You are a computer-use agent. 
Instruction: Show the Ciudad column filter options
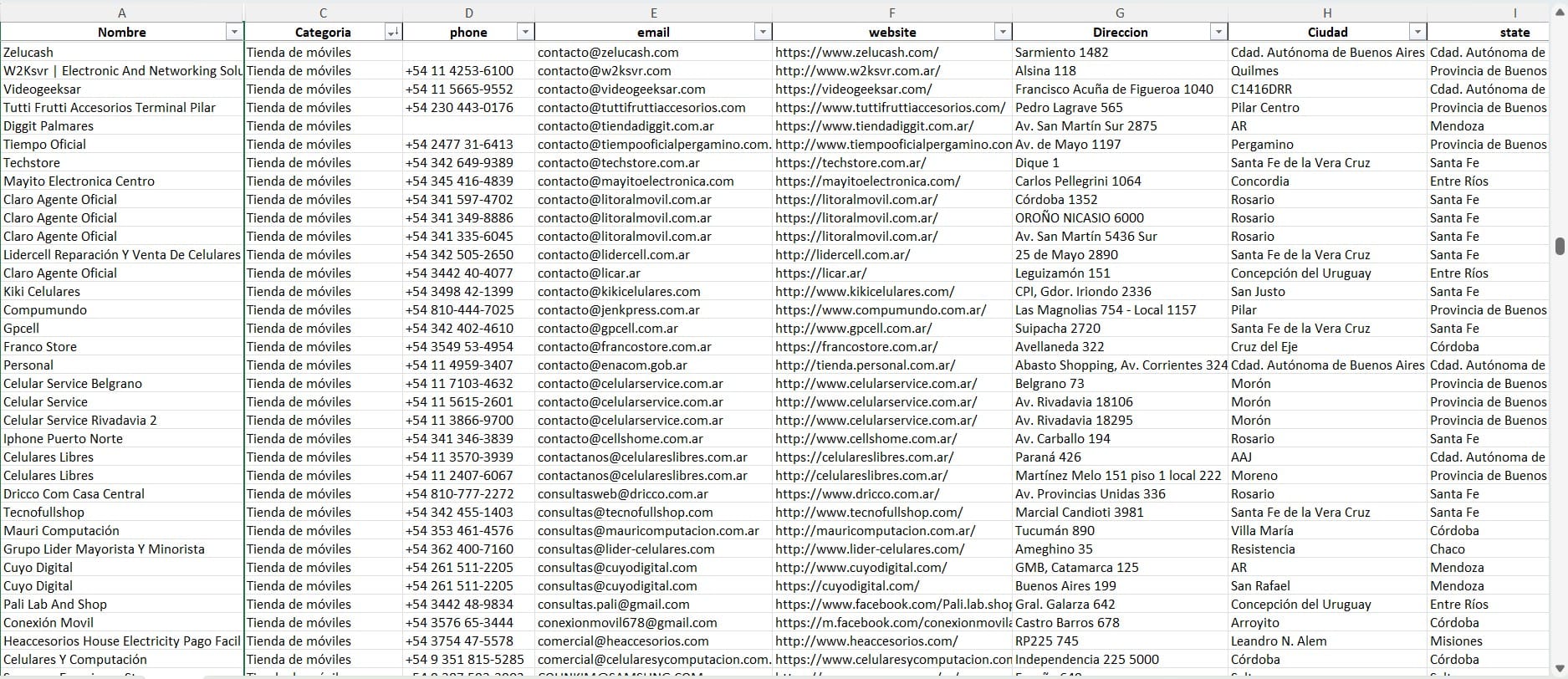[x=1417, y=32]
